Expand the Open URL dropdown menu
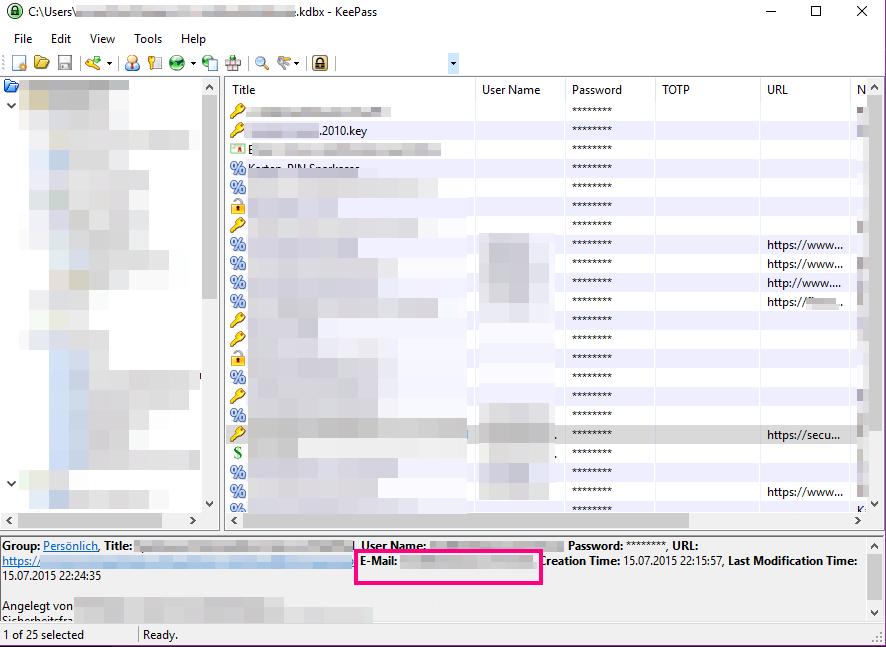Viewport: 886px width, 647px height. click(194, 62)
